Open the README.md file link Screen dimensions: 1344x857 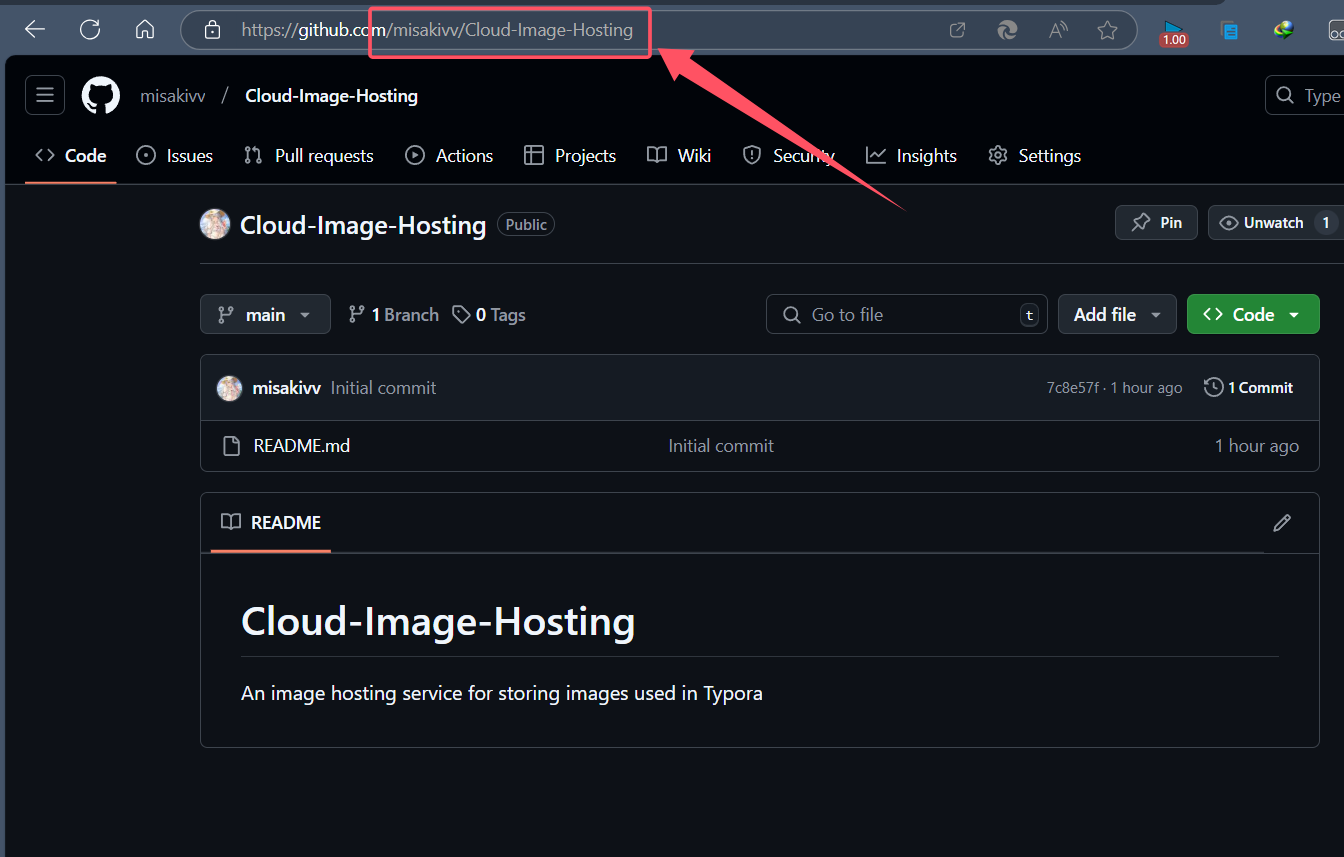[302, 446]
